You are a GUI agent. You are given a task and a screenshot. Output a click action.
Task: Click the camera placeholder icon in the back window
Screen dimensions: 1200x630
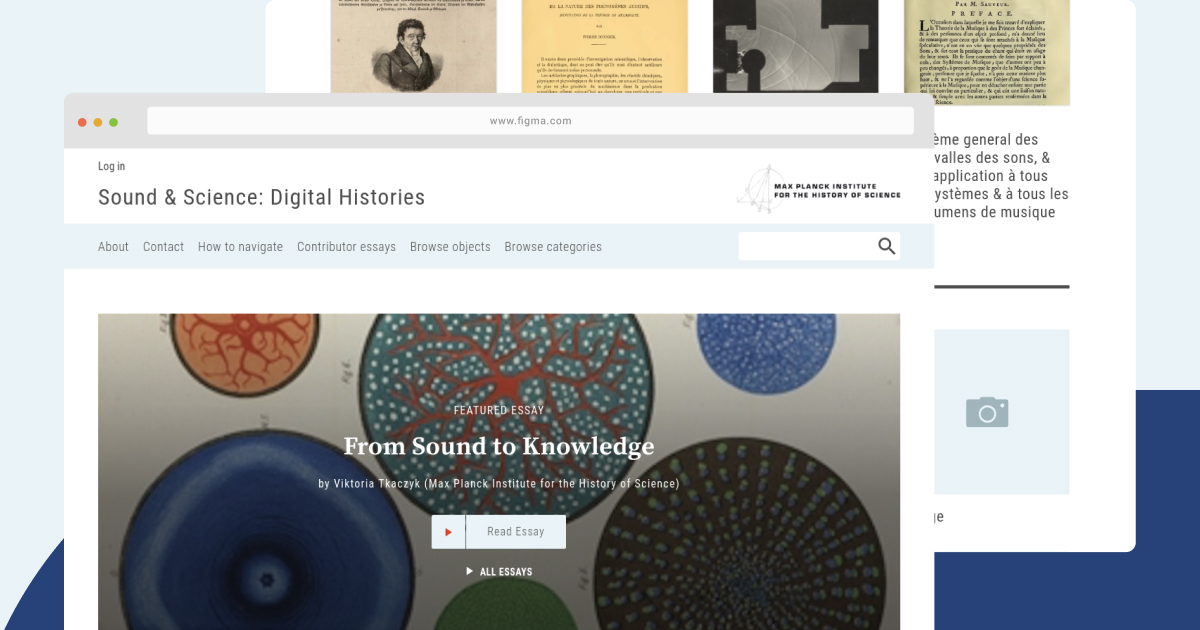pyautogui.click(x=987, y=412)
